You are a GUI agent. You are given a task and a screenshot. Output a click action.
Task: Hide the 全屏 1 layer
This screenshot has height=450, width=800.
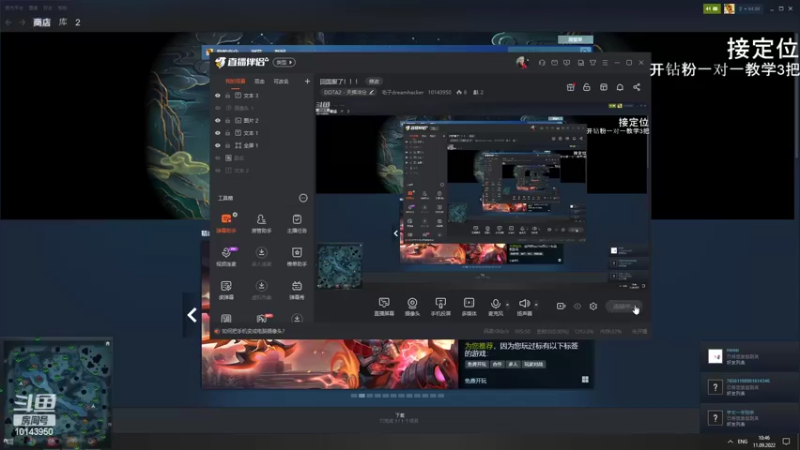tap(218, 145)
